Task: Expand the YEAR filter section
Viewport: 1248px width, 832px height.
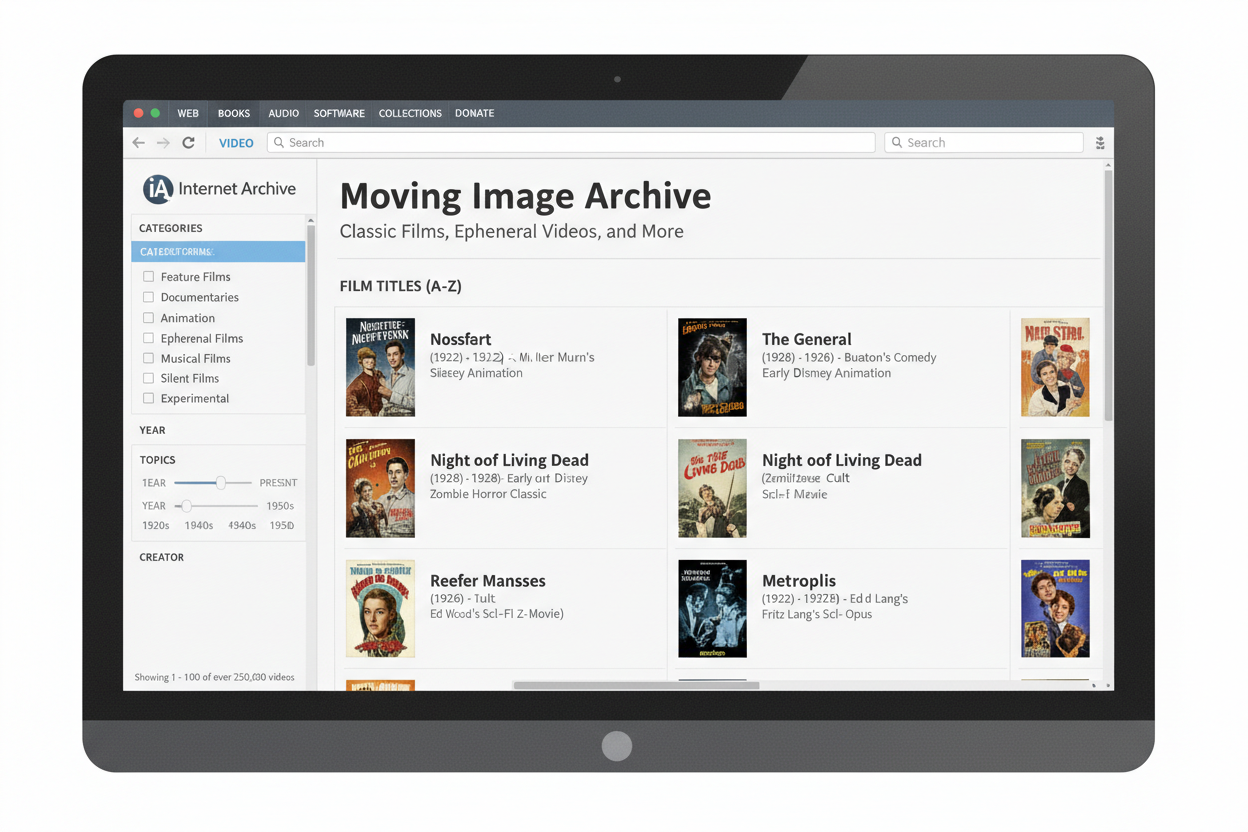Action: click(153, 430)
